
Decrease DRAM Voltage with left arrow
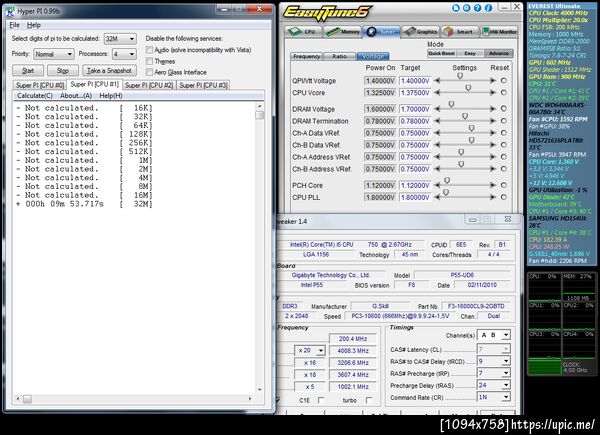tap(437, 109)
